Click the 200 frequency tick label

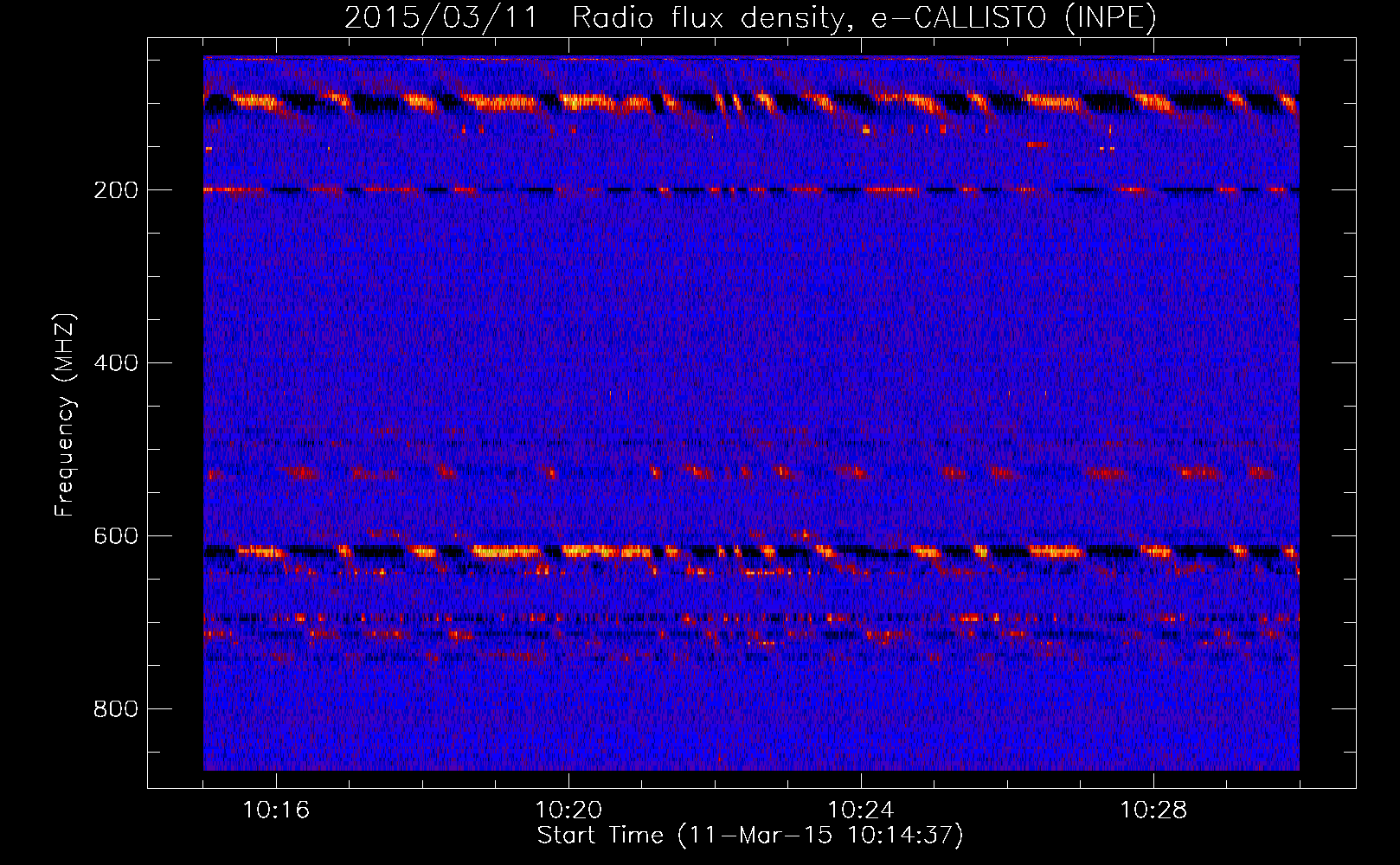coord(115,190)
